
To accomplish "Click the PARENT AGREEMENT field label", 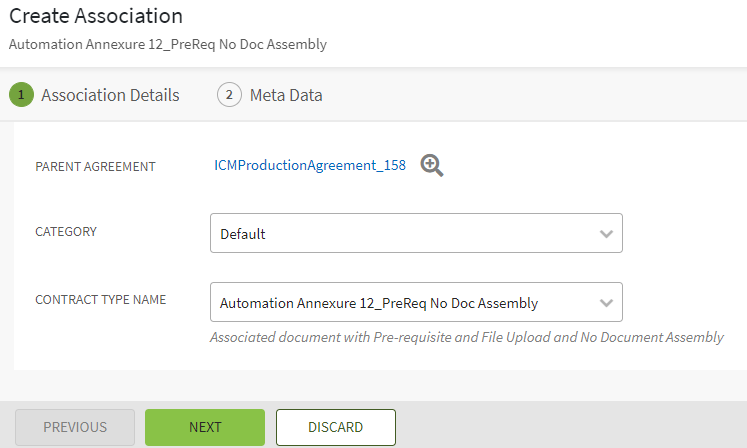I will 95,167.
